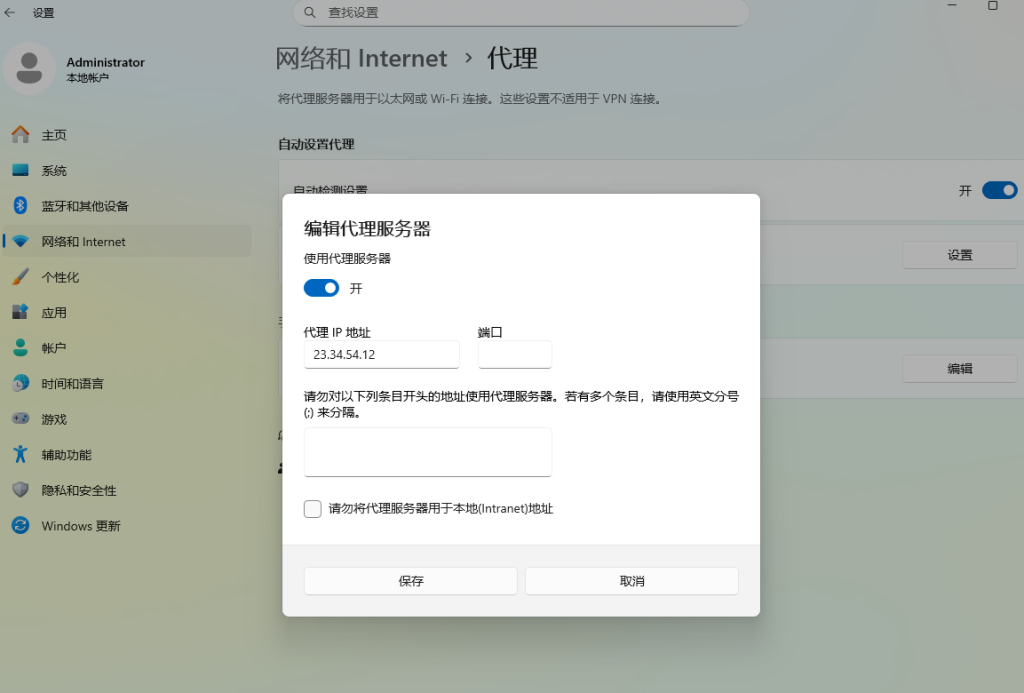Viewport: 1024px width, 693px height.
Task: Open Time & Language (时间和语言) icon
Action: coord(20,384)
